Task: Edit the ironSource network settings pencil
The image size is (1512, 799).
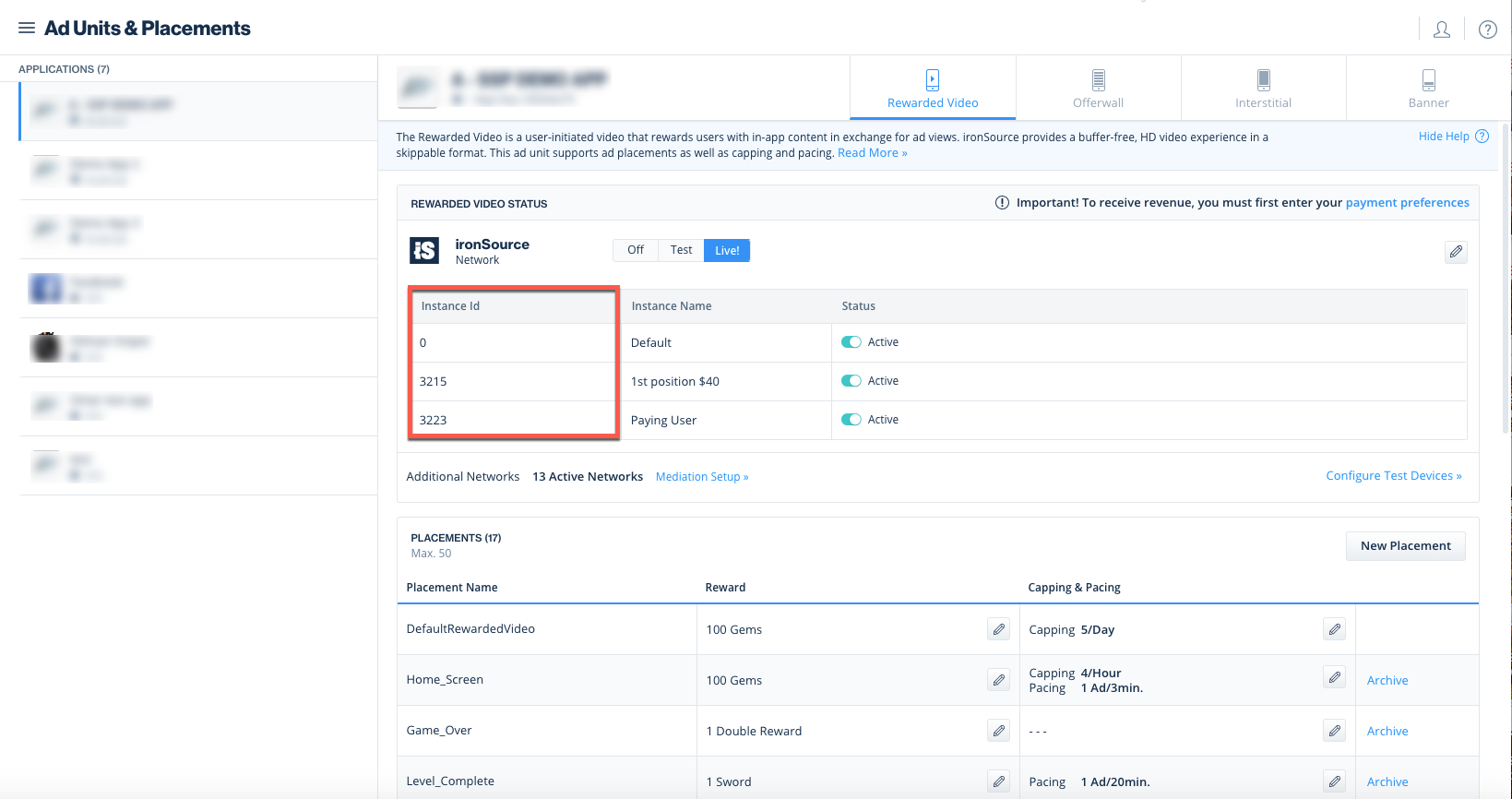Action: pos(1456,252)
